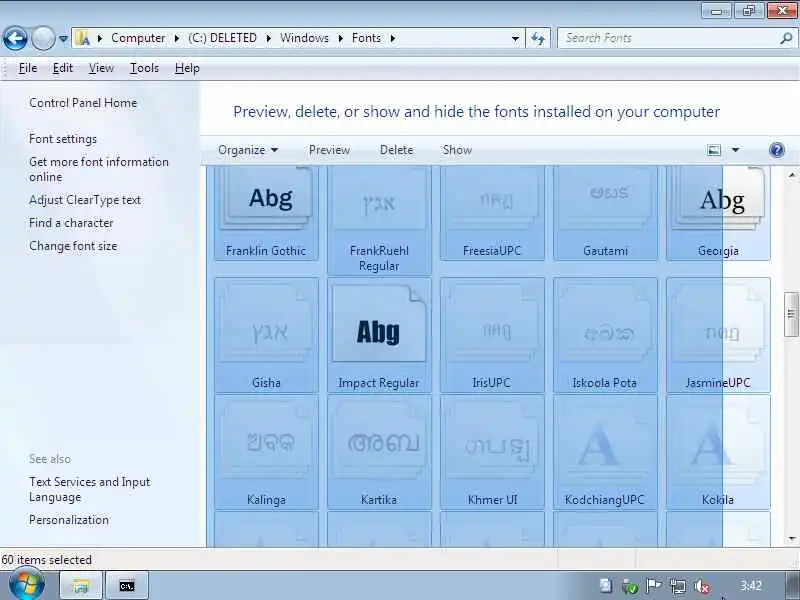Open the view options dropdown arrow
The width and height of the screenshot is (800, 600).
click(735, 150)
